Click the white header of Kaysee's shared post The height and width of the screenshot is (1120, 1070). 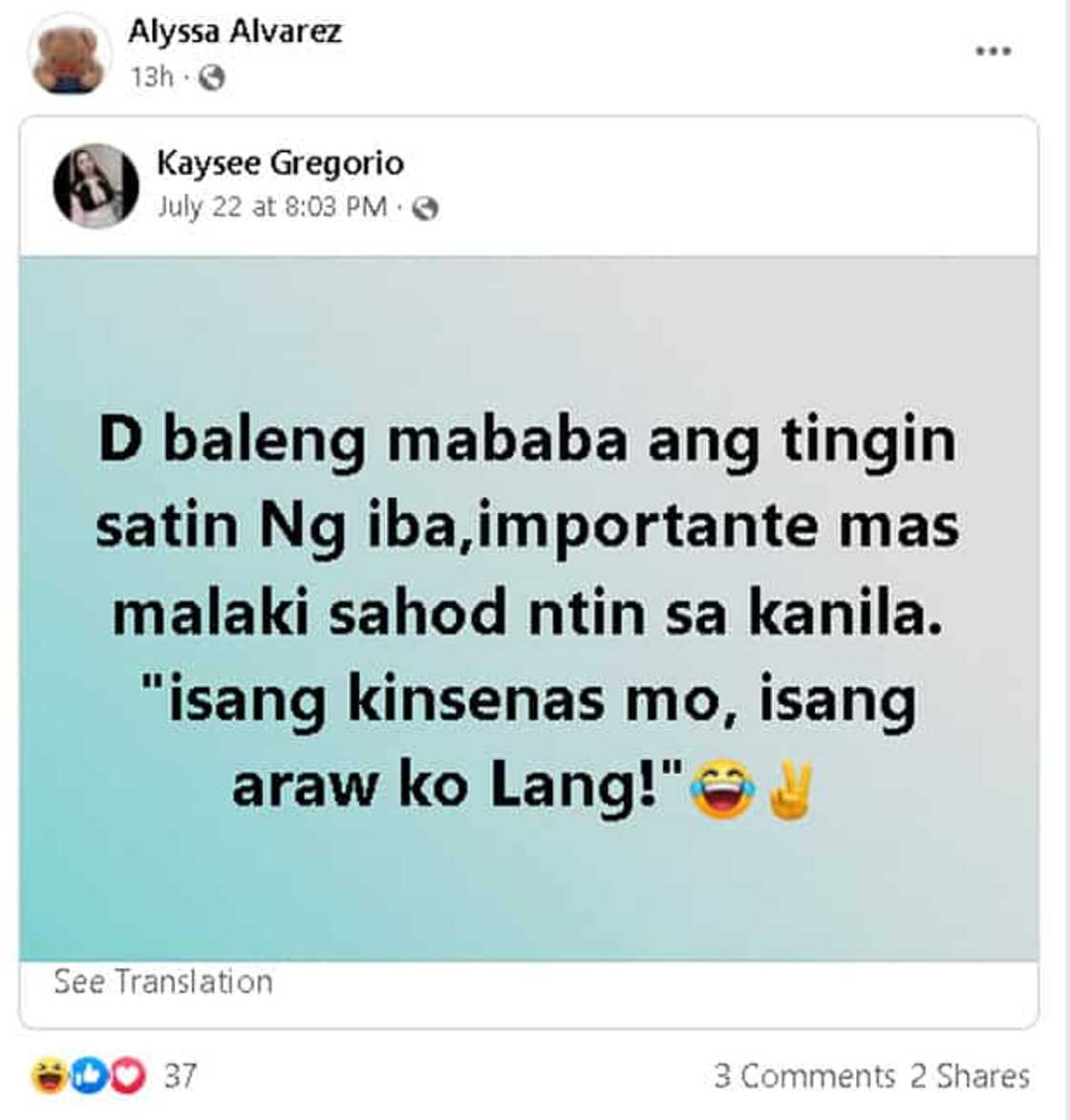(x=528, y=187)
